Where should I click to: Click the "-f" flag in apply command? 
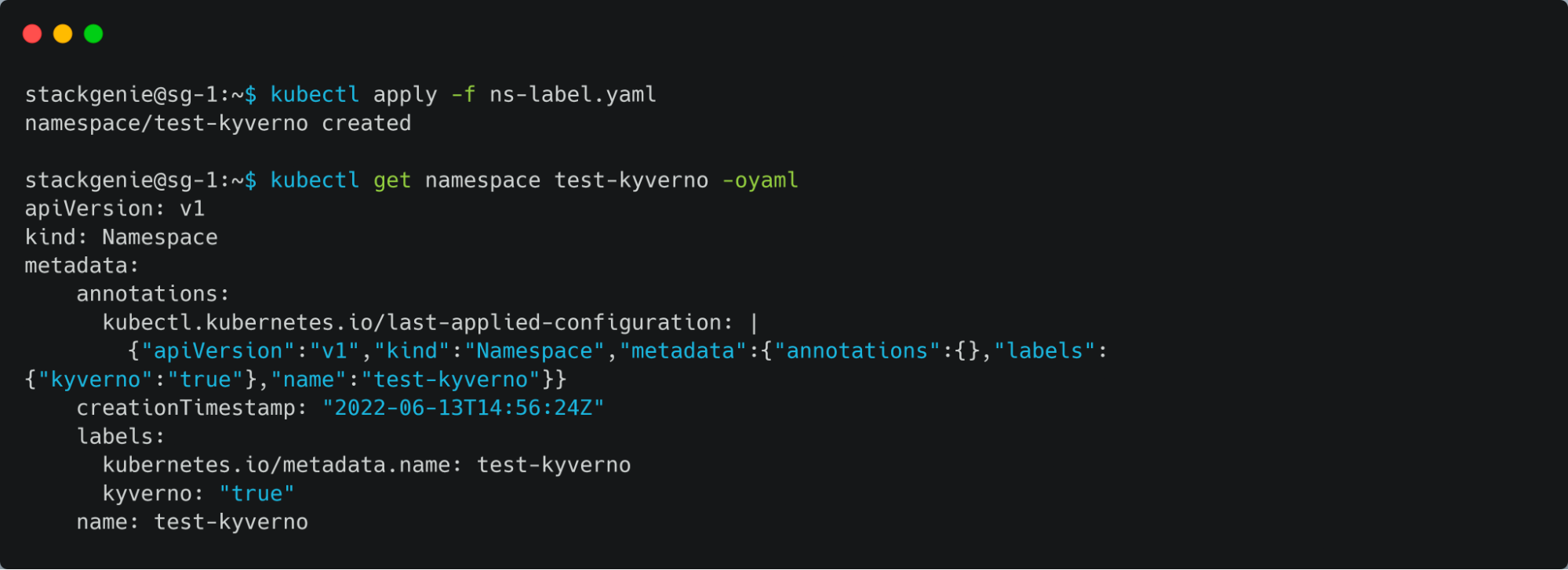pos(463,95)
